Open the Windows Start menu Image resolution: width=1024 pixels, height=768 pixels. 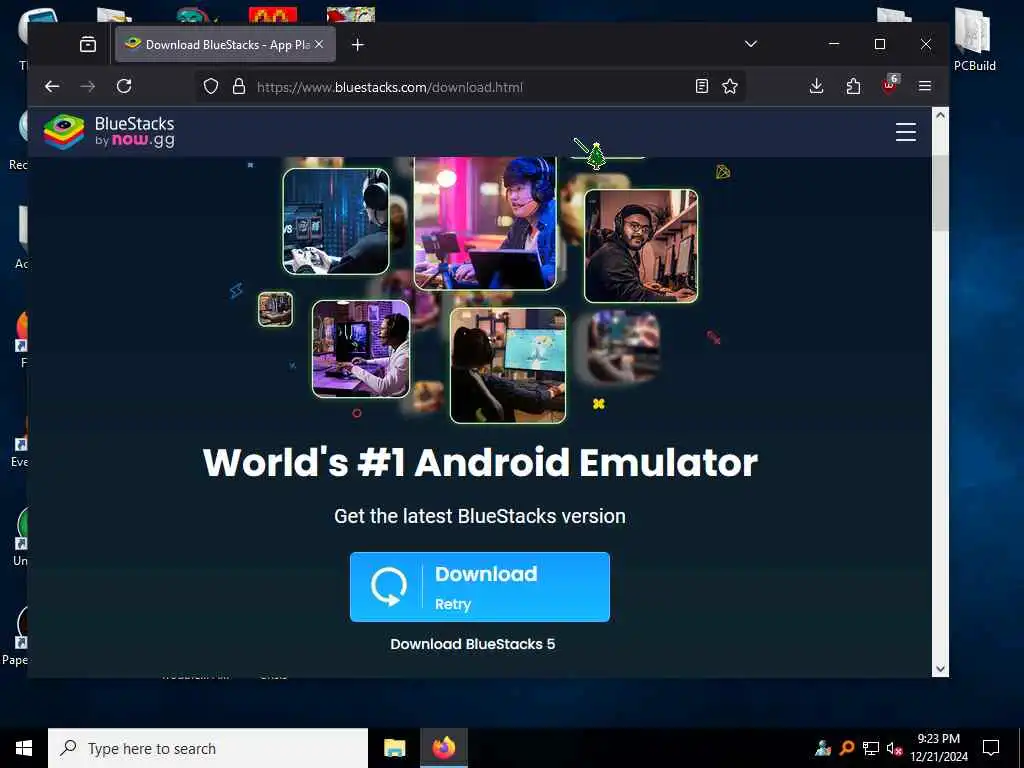24,748
